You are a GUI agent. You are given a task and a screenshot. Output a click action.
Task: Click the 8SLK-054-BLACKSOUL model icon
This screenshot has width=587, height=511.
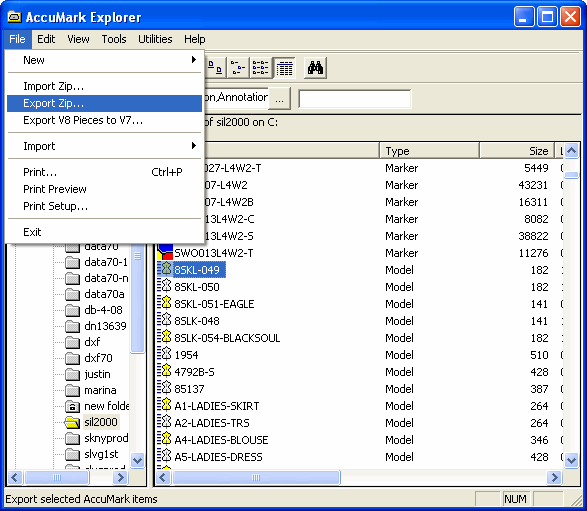point(164,338)
